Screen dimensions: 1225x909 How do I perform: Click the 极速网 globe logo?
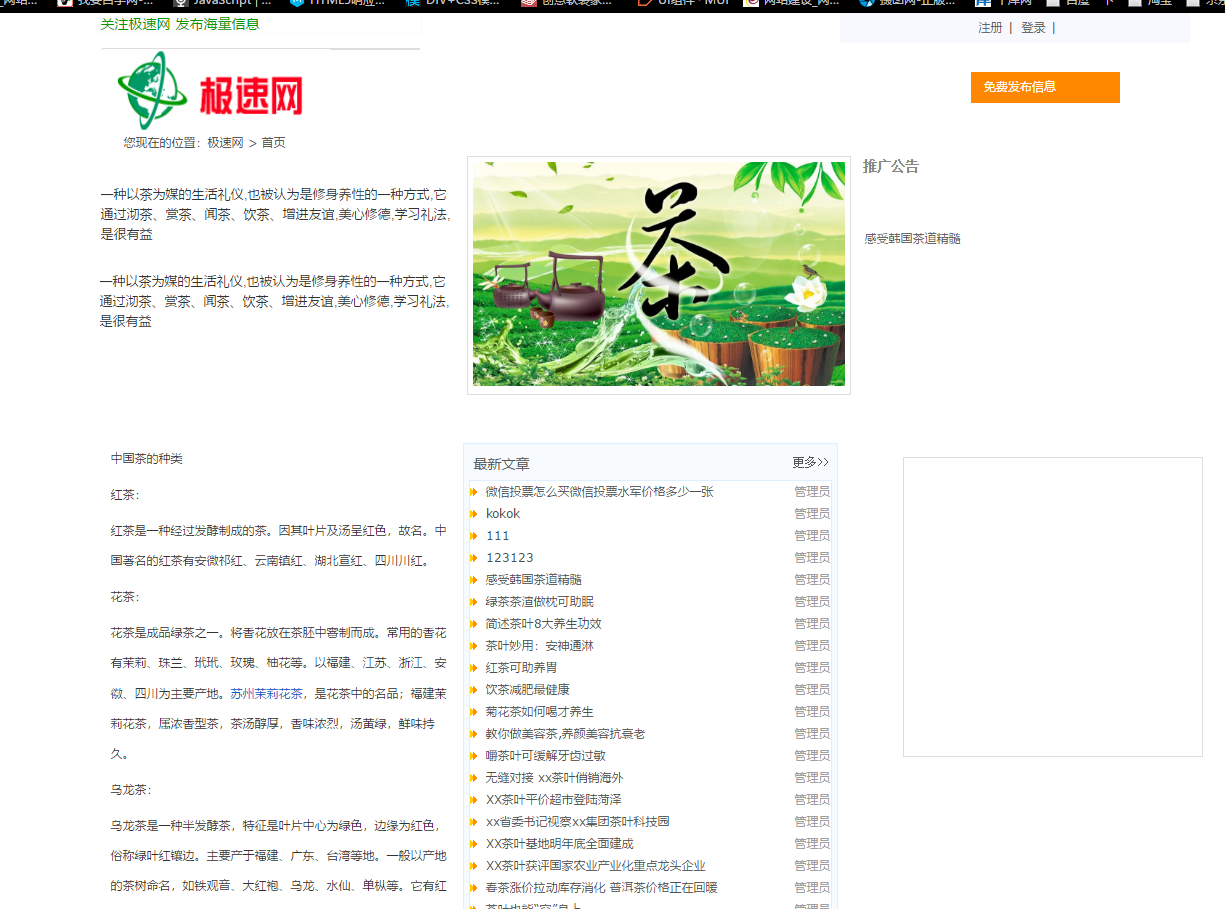tap(211, 92)
